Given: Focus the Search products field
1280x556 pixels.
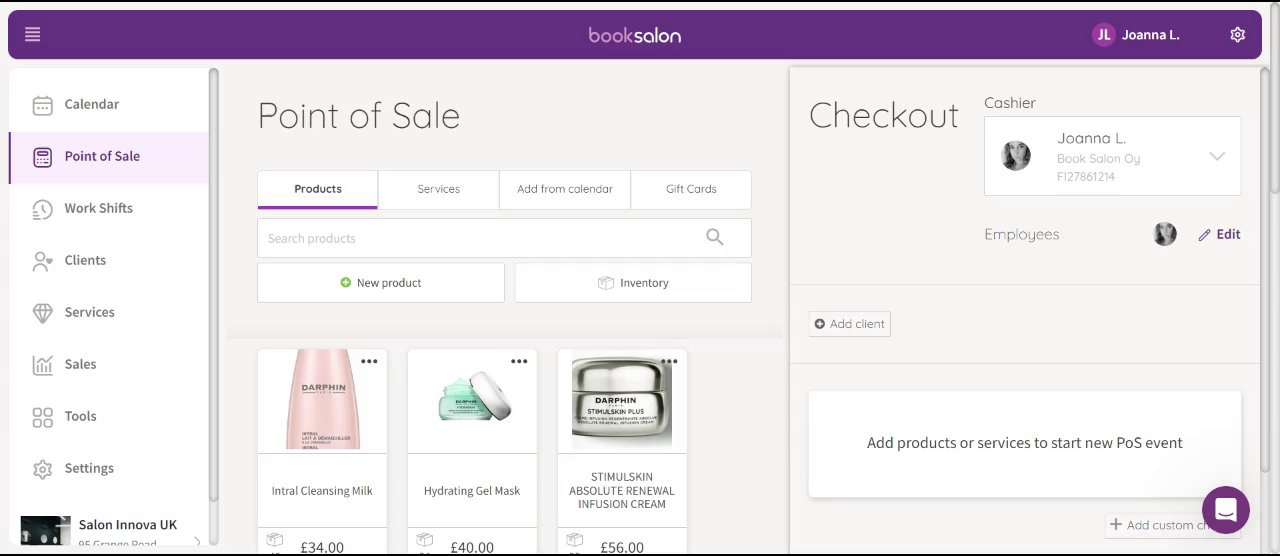Looking at the screenshot, I should [480, 239].
